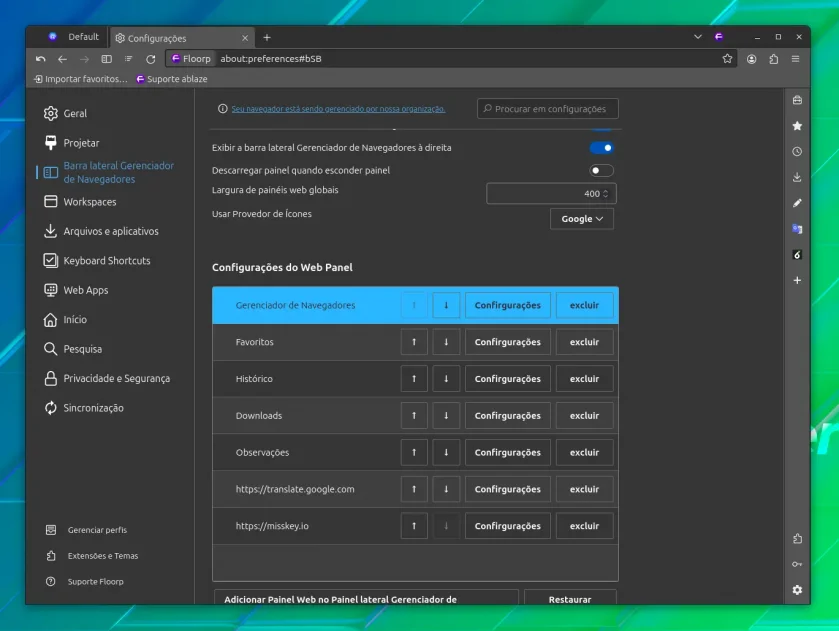Viewport: 840px width, 631px height.
Task: Open managed by organization link
Action: pos(338,109)
